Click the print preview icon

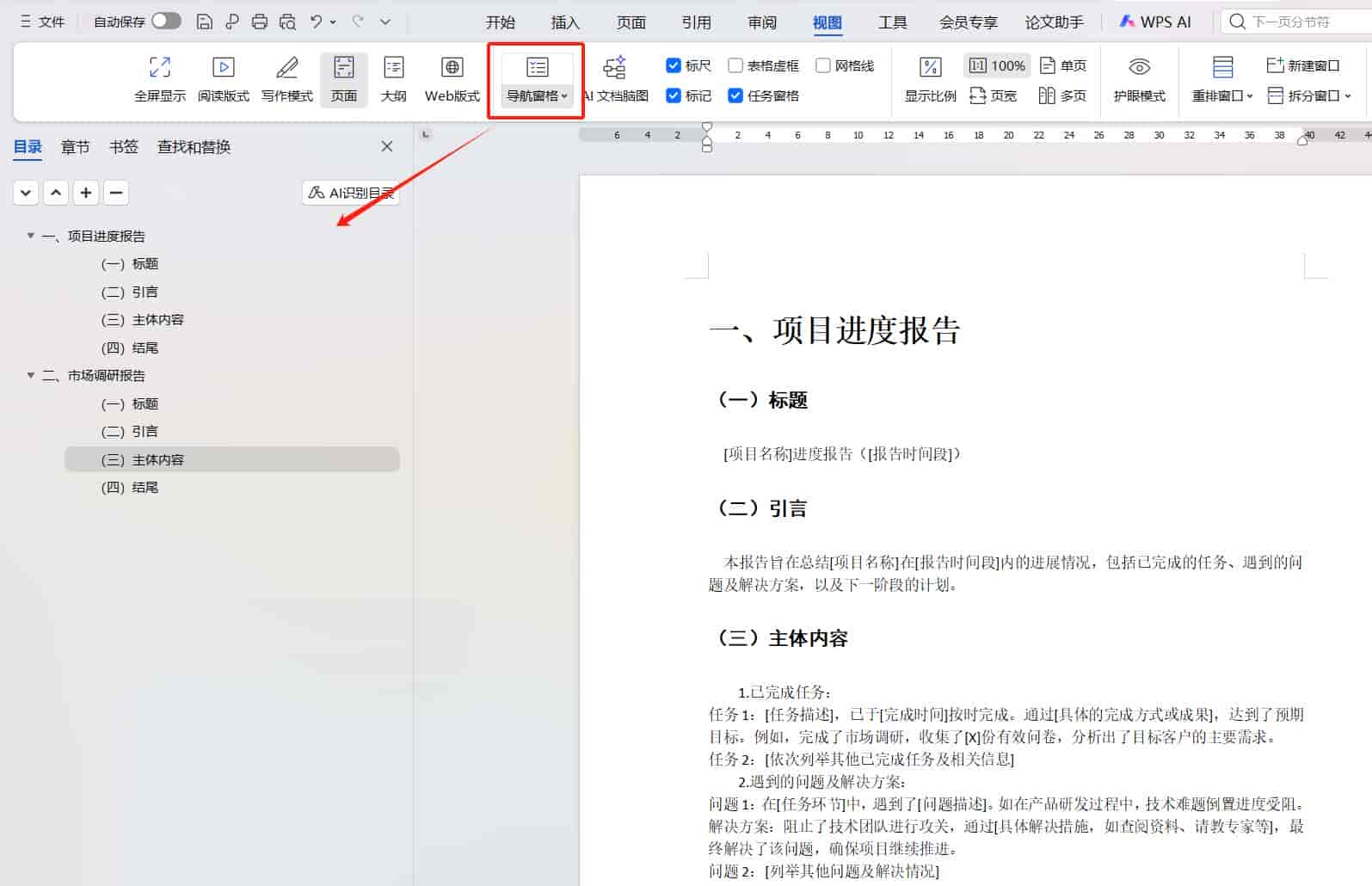pyautogui.click(x=287, y=22)
